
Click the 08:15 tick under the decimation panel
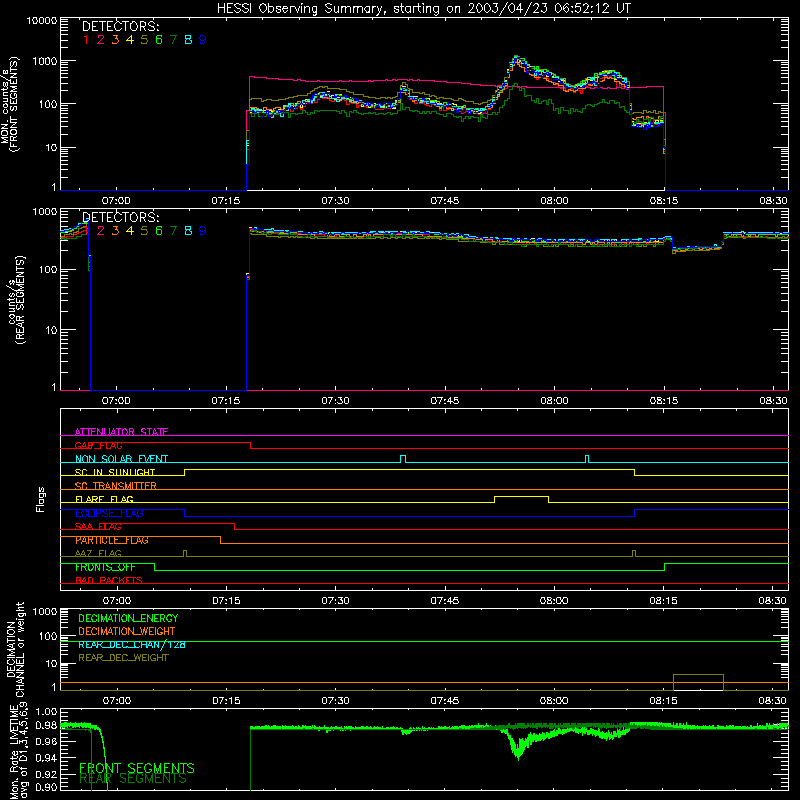click(663, 701)
